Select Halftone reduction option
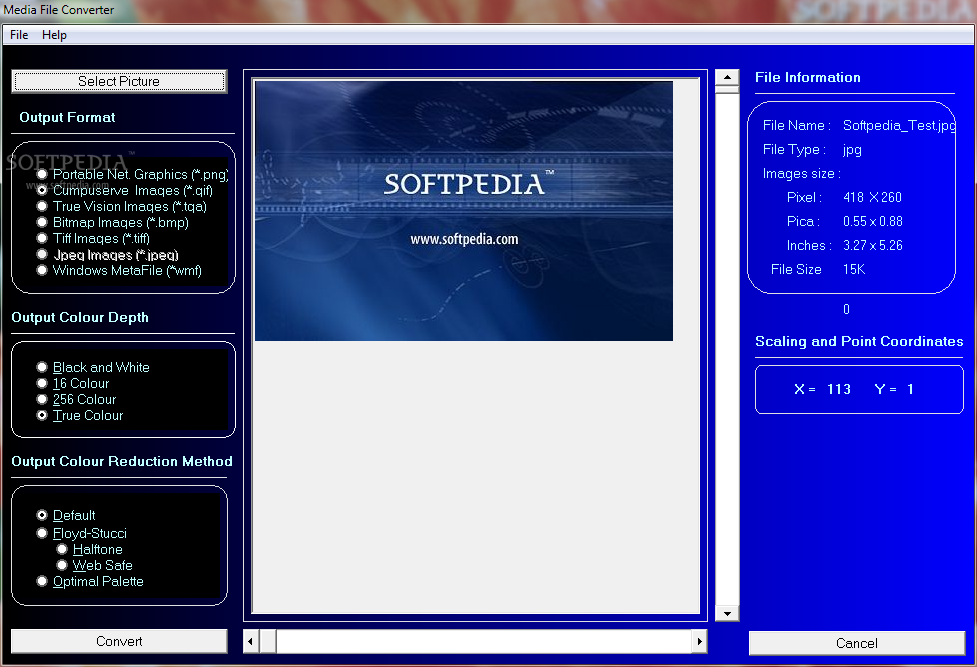The width and height of the screenshot is (977, 667). pyautogui.click(x=90, y=549)
